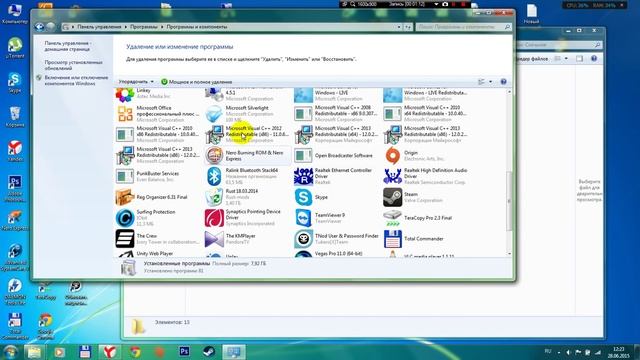Open Photoshop from taskbar

pos(184,351)
